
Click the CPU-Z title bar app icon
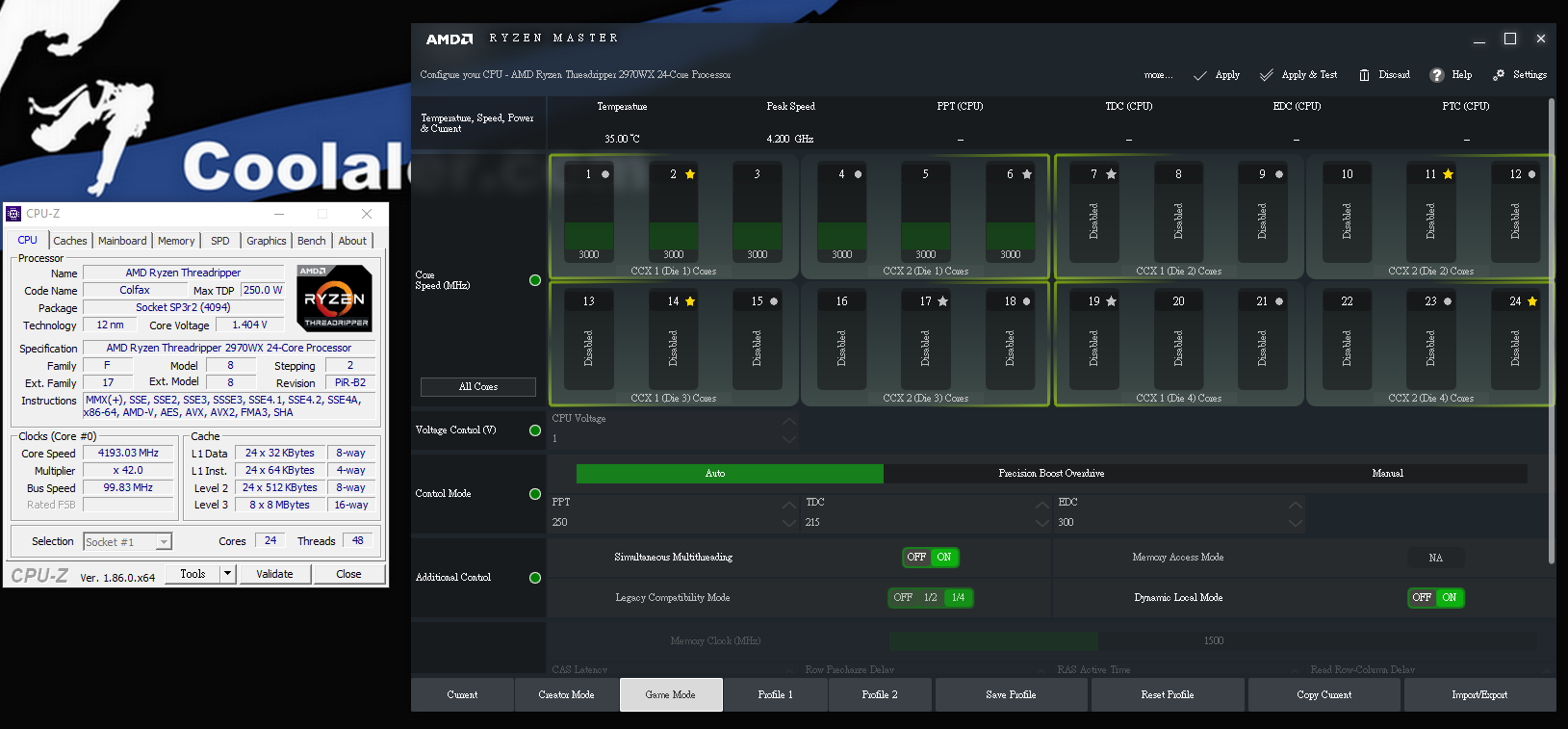click(13, 214)
